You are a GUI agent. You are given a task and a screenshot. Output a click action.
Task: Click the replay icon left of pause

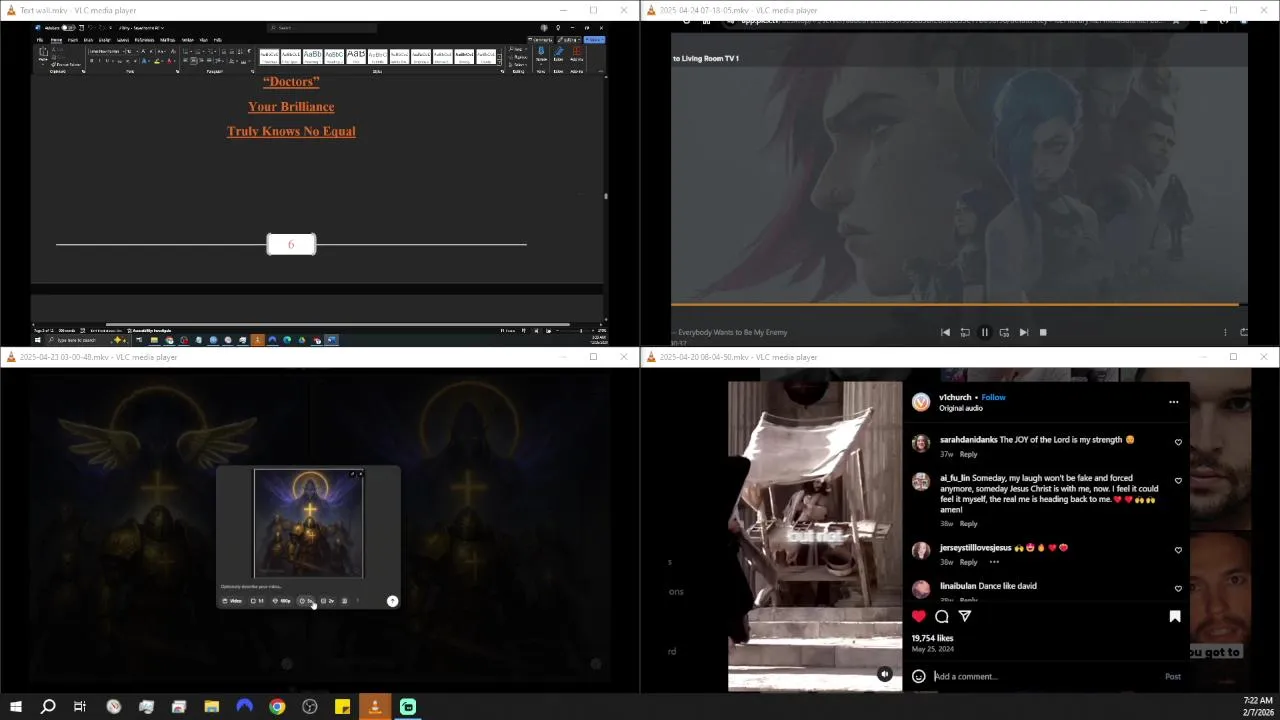965,332
